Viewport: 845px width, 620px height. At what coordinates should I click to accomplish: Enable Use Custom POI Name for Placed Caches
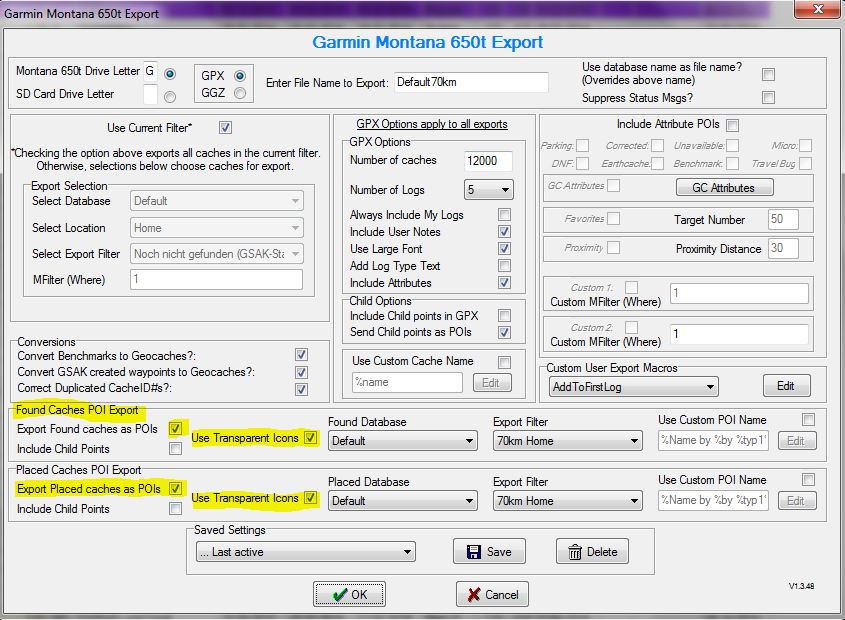point(808,479)
